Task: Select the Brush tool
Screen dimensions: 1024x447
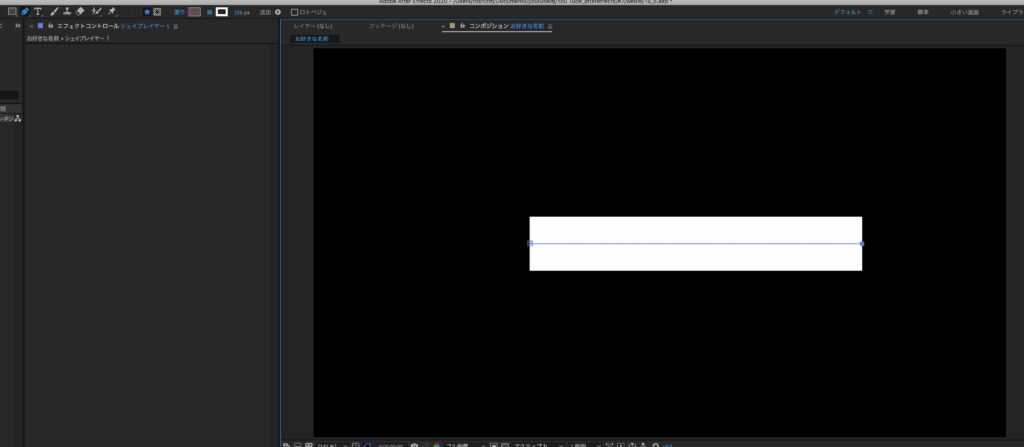Action: pos(54,12)
